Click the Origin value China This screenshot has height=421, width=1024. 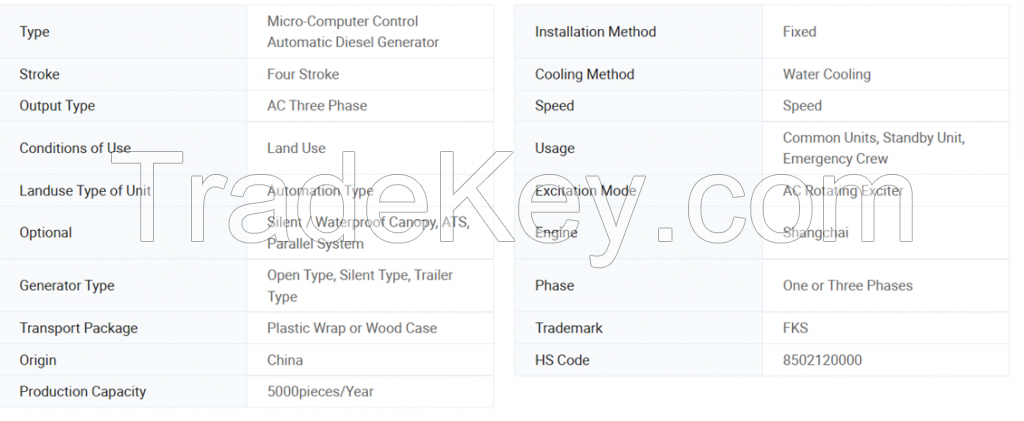click(x=285, y=360)
